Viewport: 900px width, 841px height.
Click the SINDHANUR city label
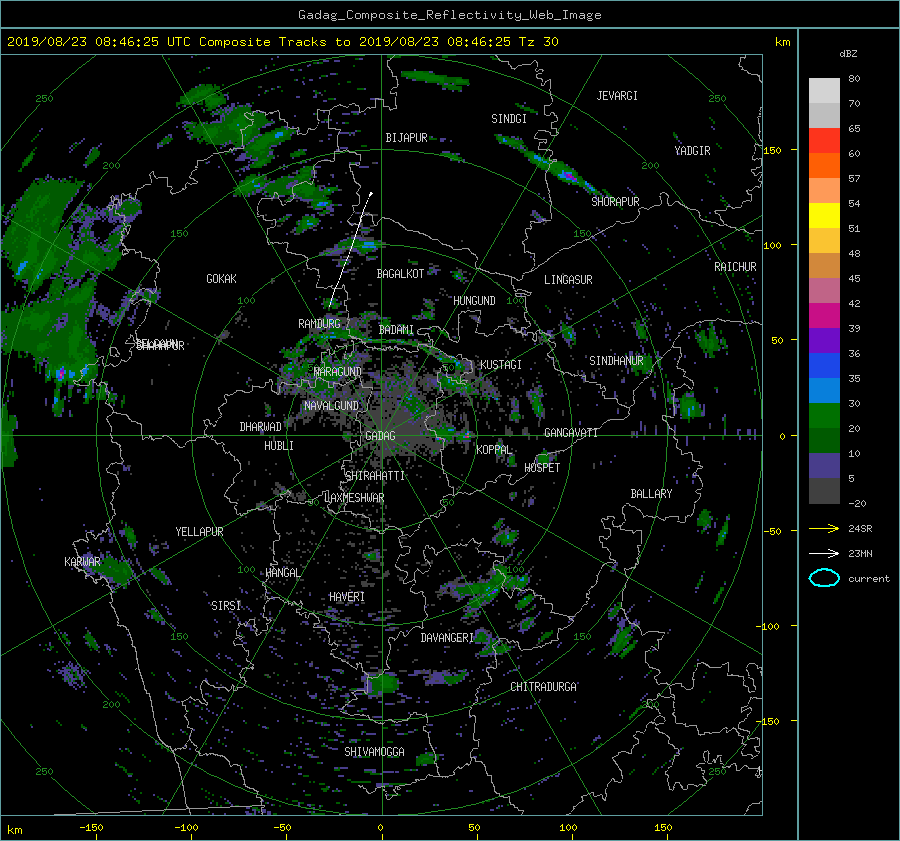pyautogui.click(x=616, y=361)
